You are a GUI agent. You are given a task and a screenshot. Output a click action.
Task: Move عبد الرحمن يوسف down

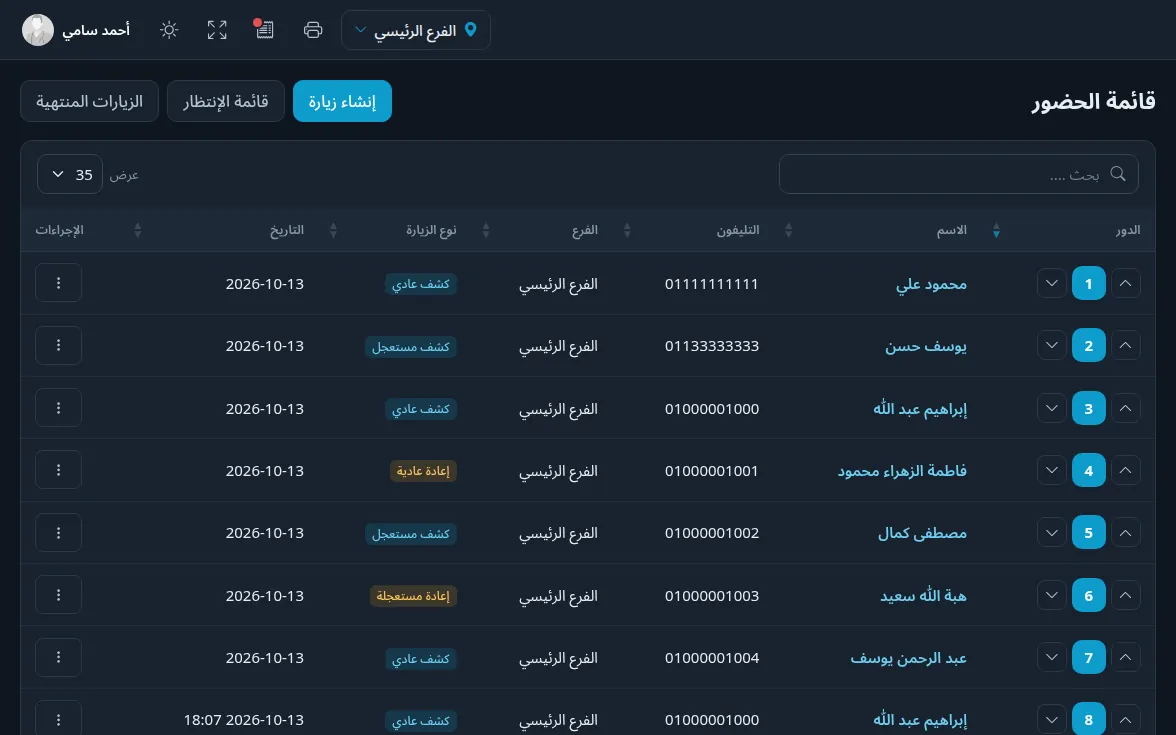tap(1052, 658)
